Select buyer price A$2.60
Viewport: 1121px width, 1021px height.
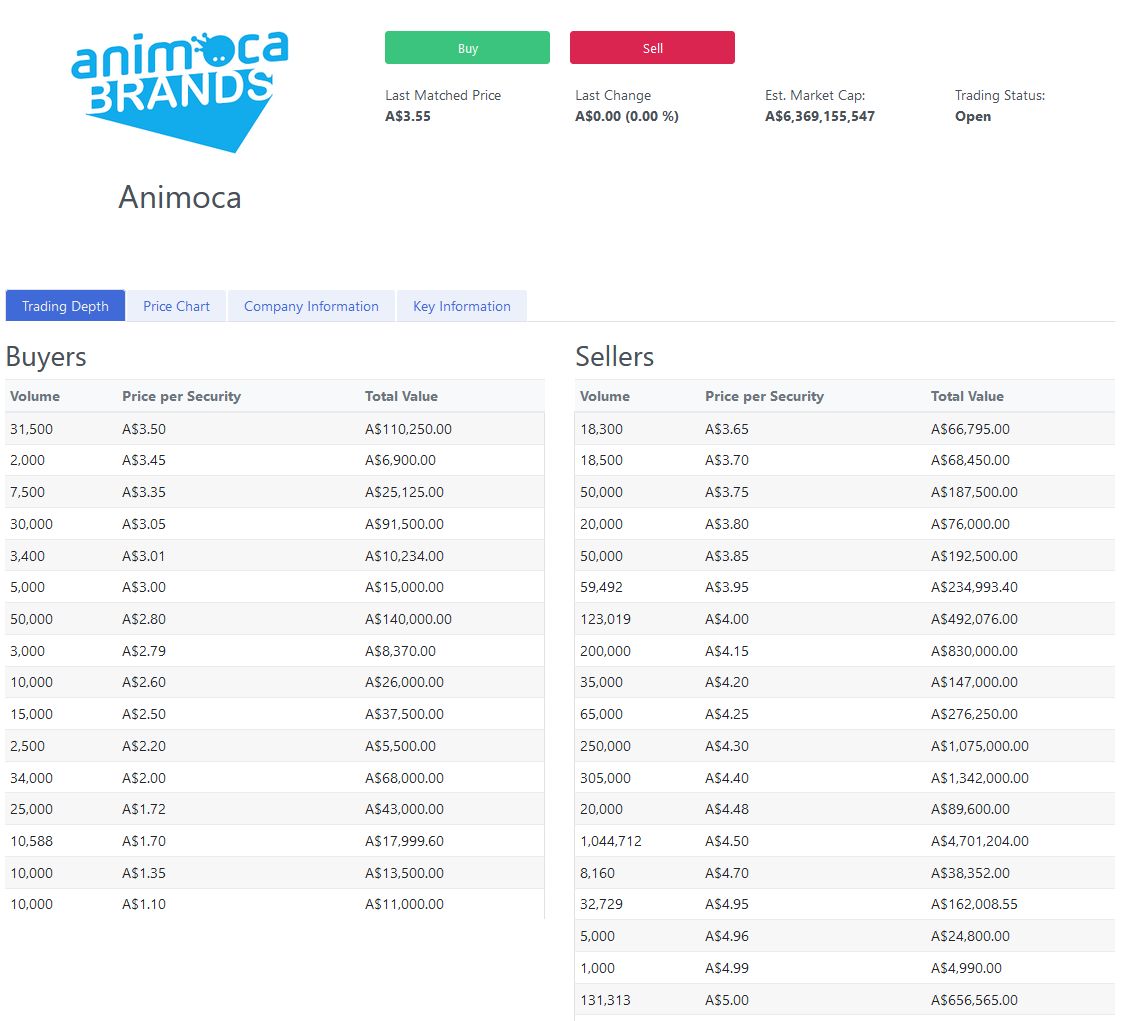[x=144, y=682]
